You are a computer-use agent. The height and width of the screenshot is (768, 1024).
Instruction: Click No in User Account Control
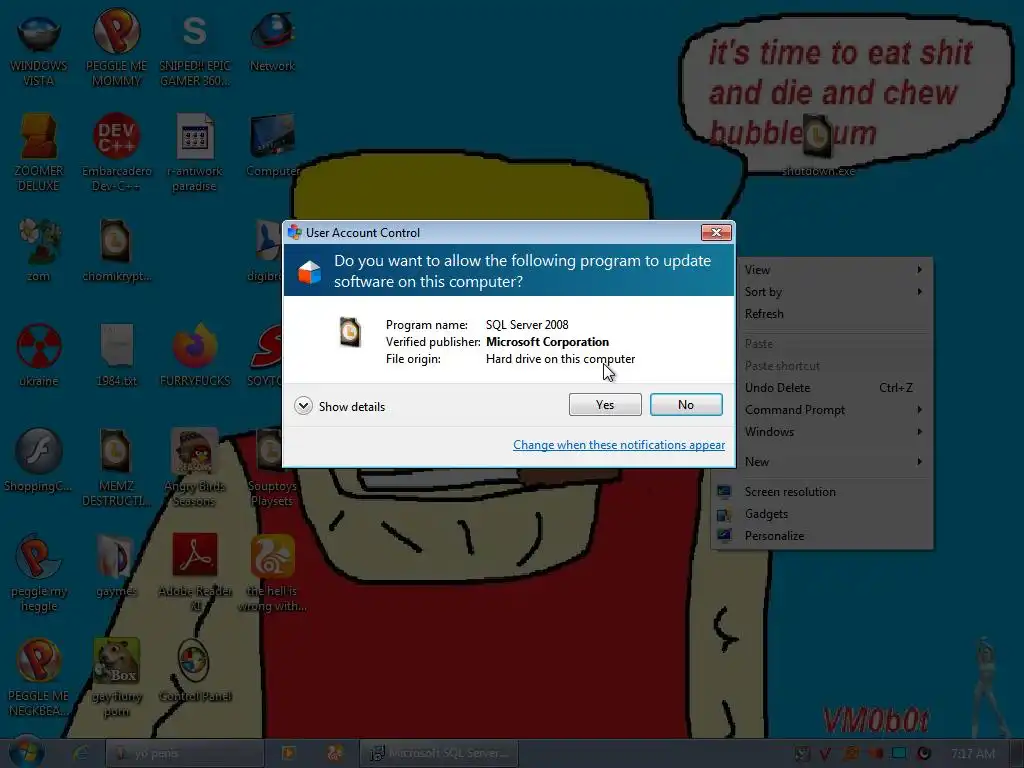(686, 405)
